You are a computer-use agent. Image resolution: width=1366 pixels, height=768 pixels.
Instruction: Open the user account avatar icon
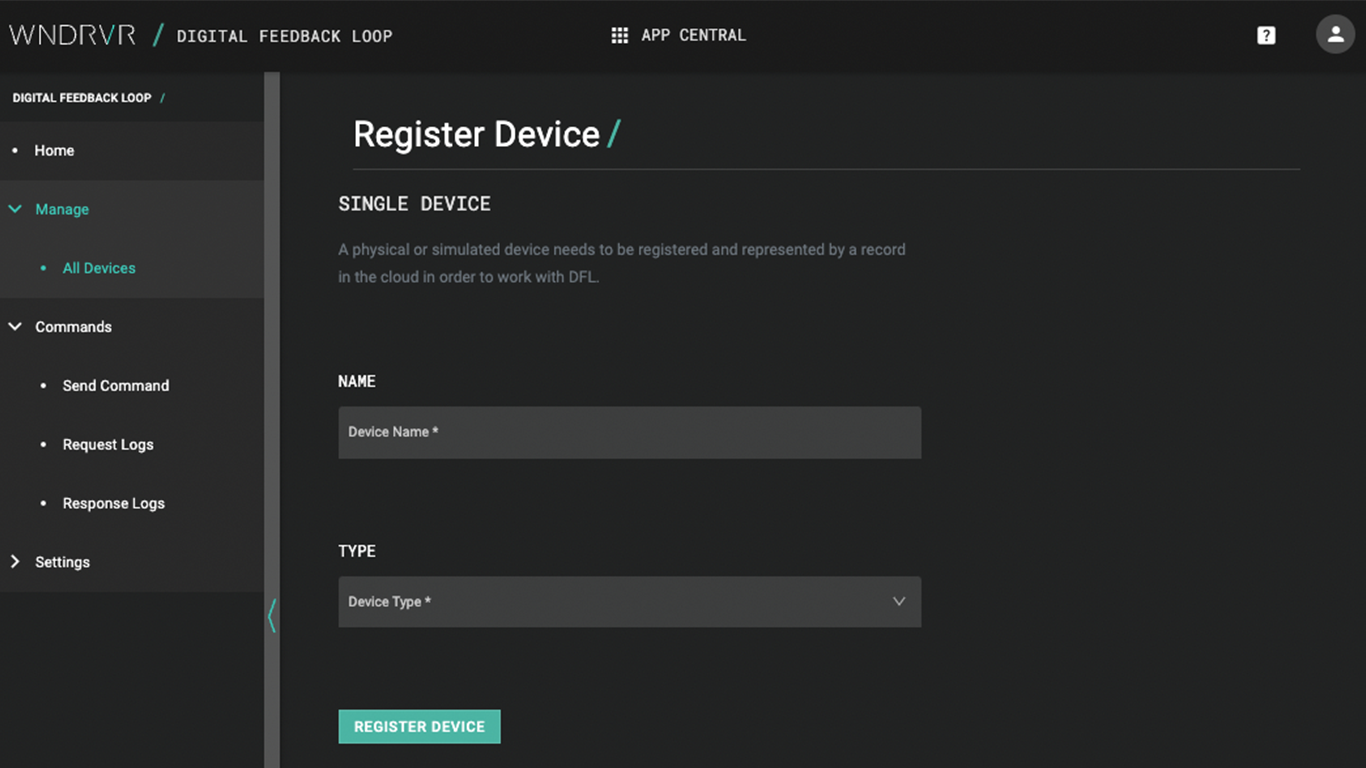[1335, 34]
